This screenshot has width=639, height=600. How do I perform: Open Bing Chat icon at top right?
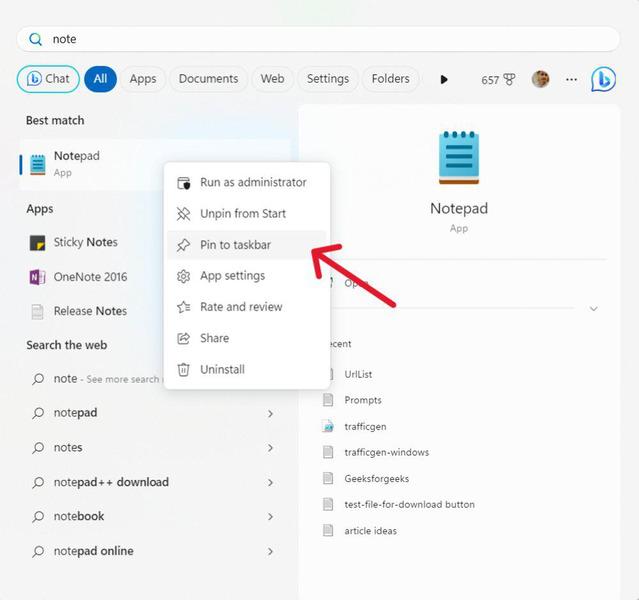pos(604,79)
